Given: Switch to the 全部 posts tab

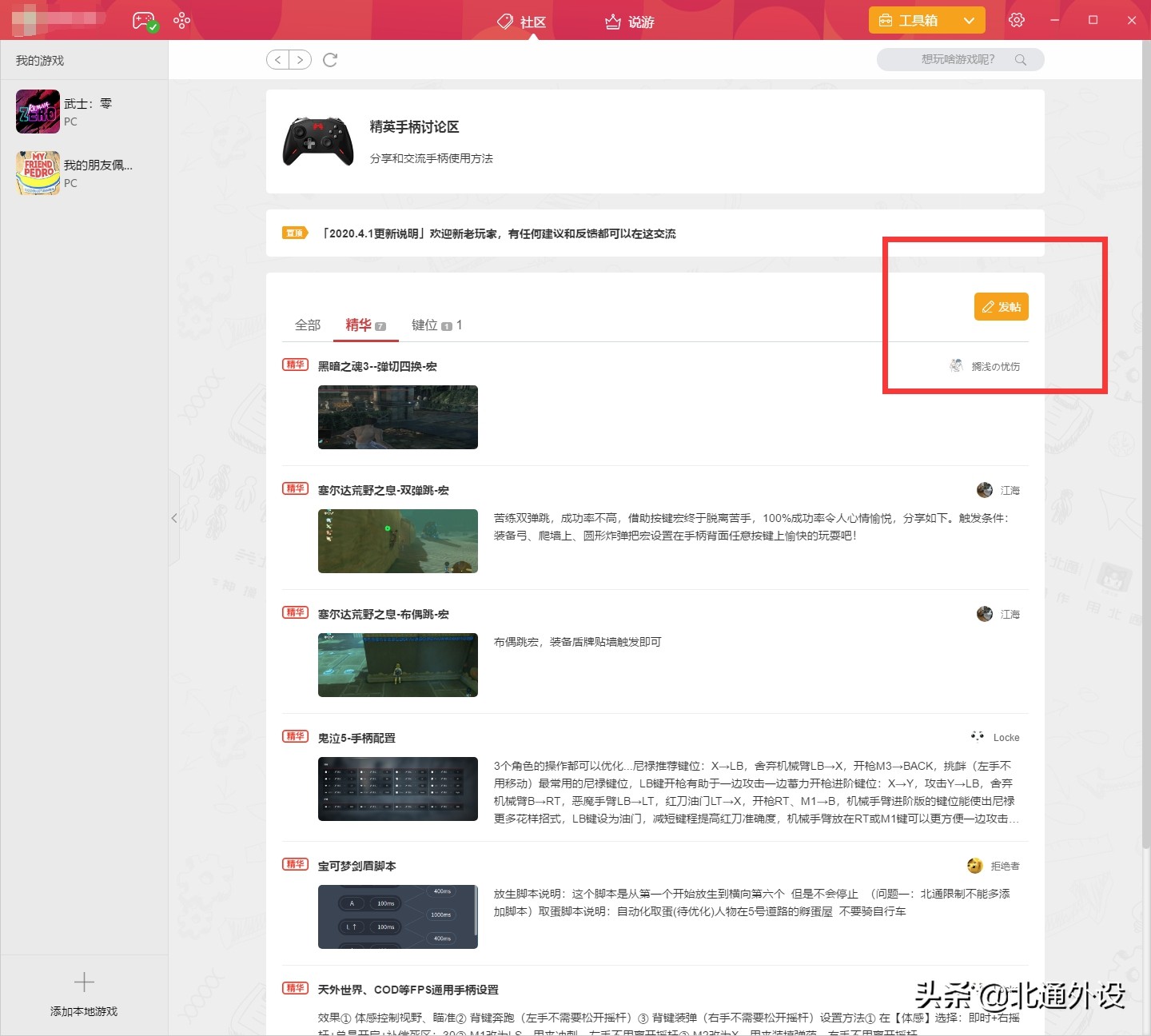Looking at the screenshot, I should [x=308, y=325].
